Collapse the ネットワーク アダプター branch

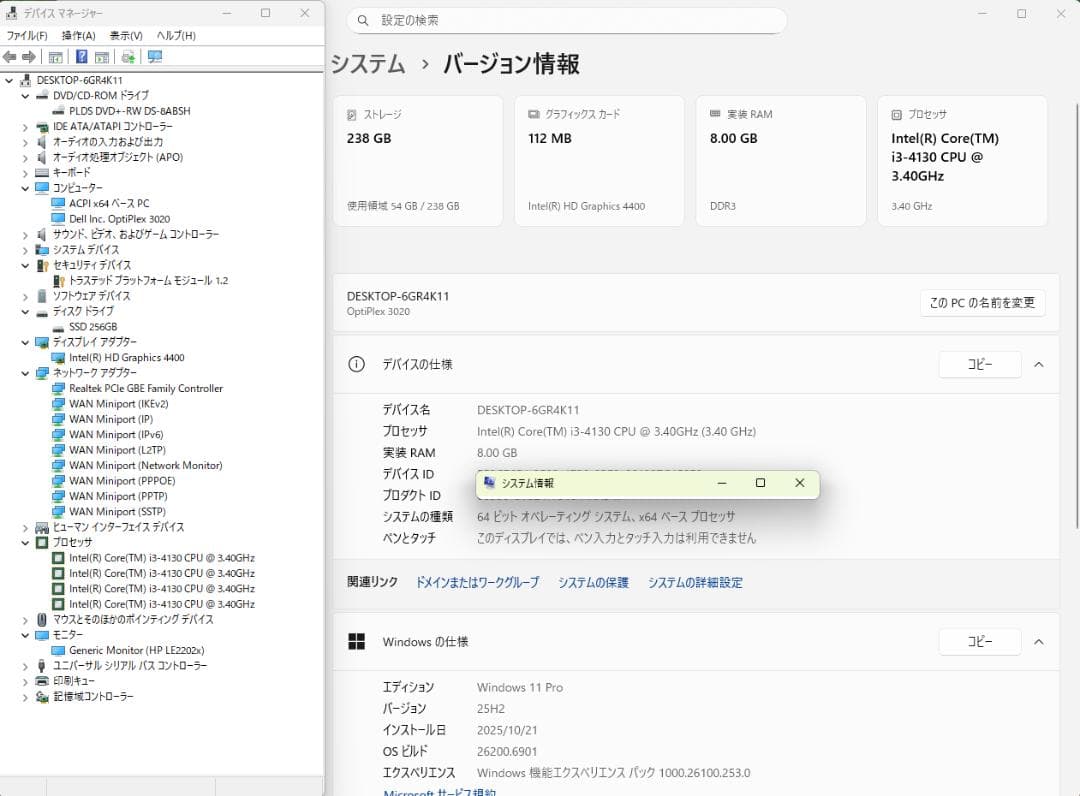[x=24, y=373]
